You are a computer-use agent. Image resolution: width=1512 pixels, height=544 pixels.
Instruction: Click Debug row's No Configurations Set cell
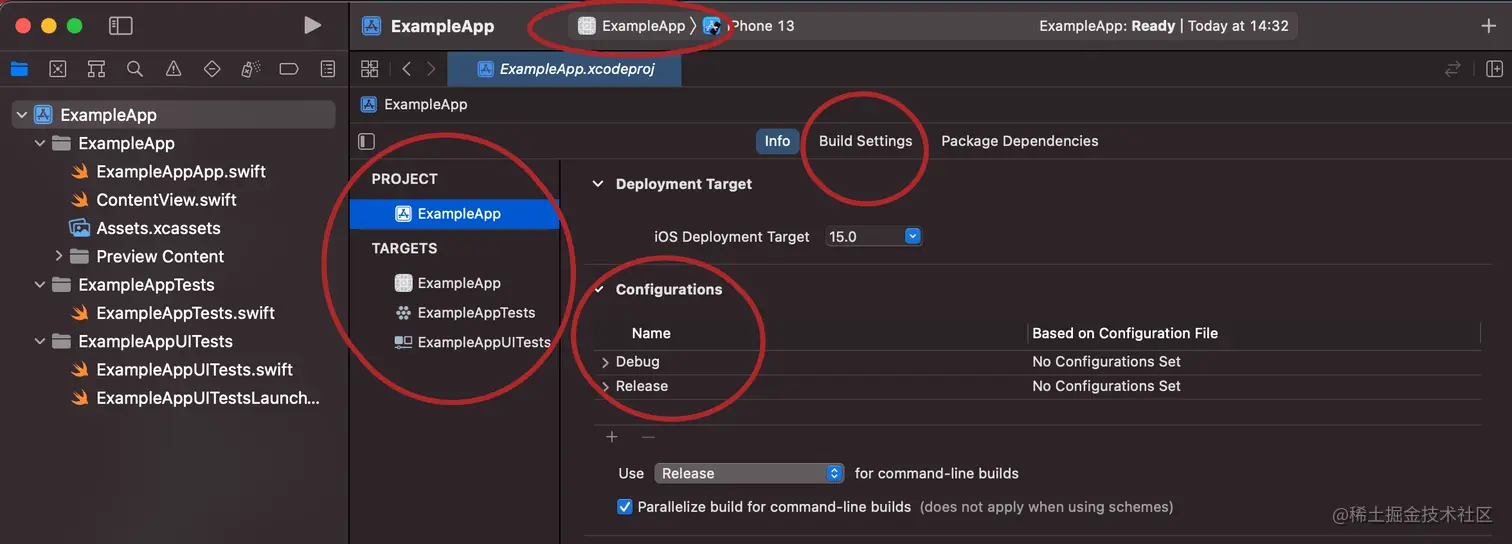(x=1106, y=362)
